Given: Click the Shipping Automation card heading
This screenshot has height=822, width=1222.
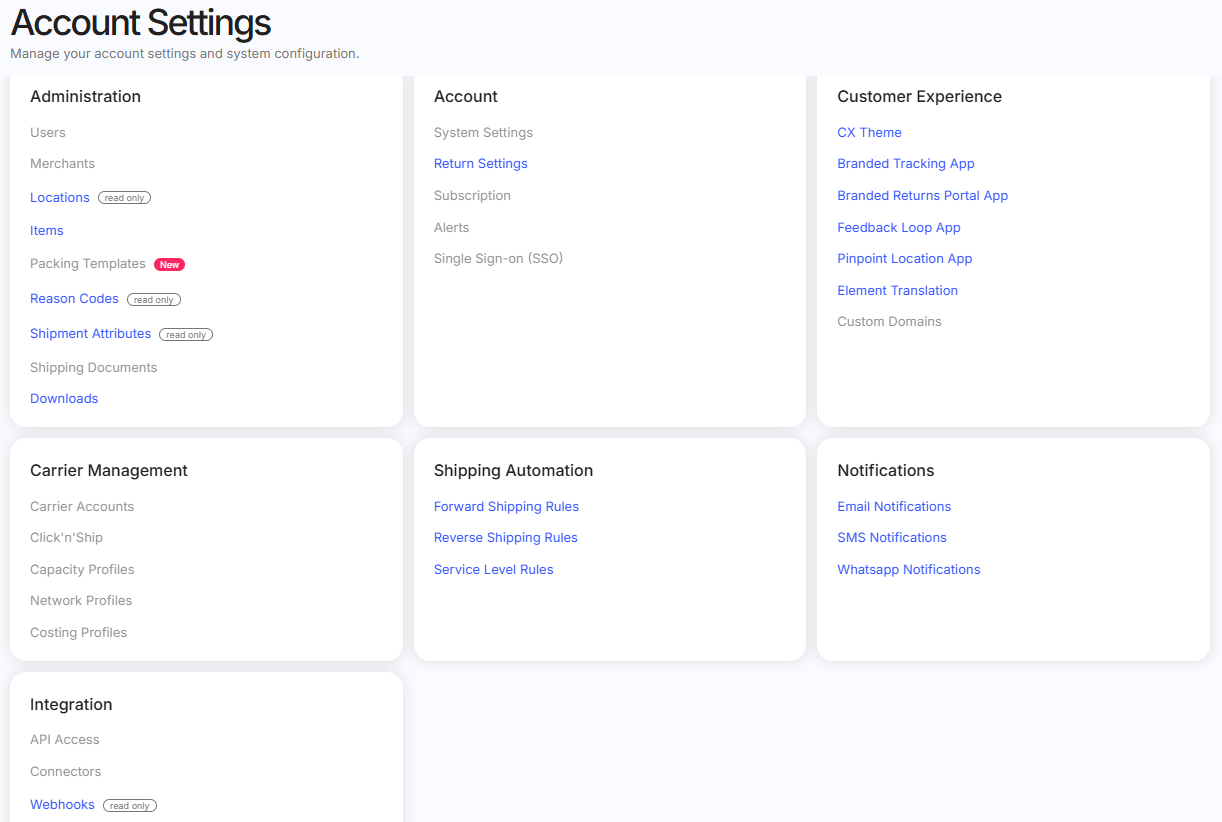Looking at the screenshot, I should coord(513,471).
